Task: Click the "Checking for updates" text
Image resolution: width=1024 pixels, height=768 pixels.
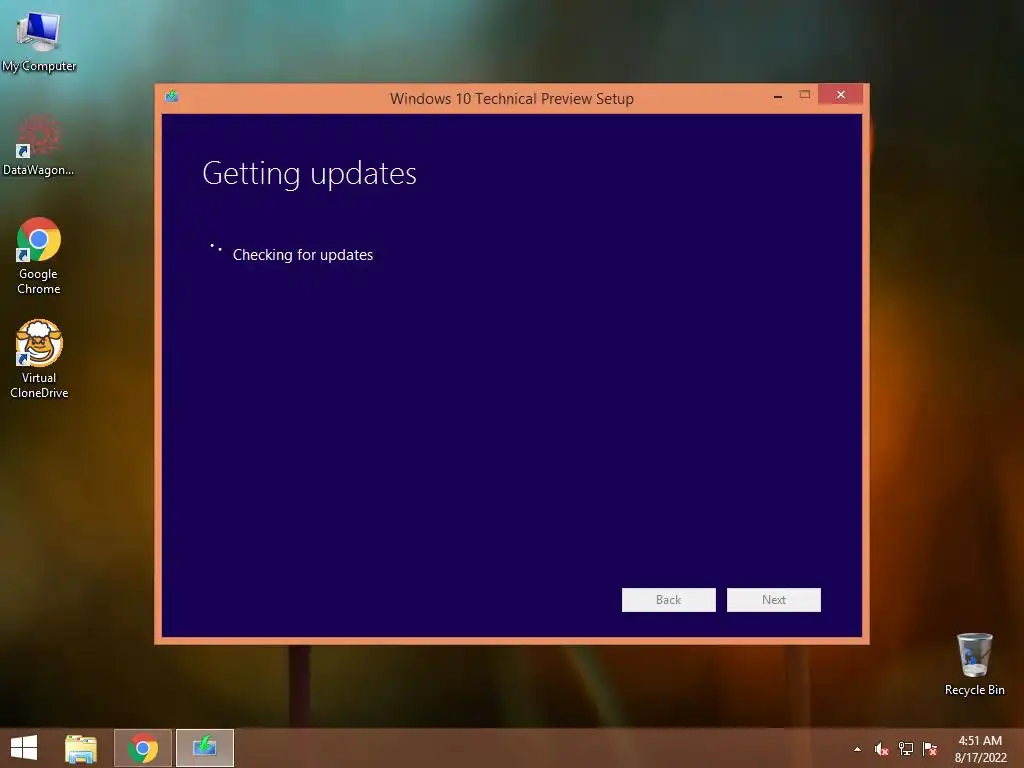Action: point(303,255)
